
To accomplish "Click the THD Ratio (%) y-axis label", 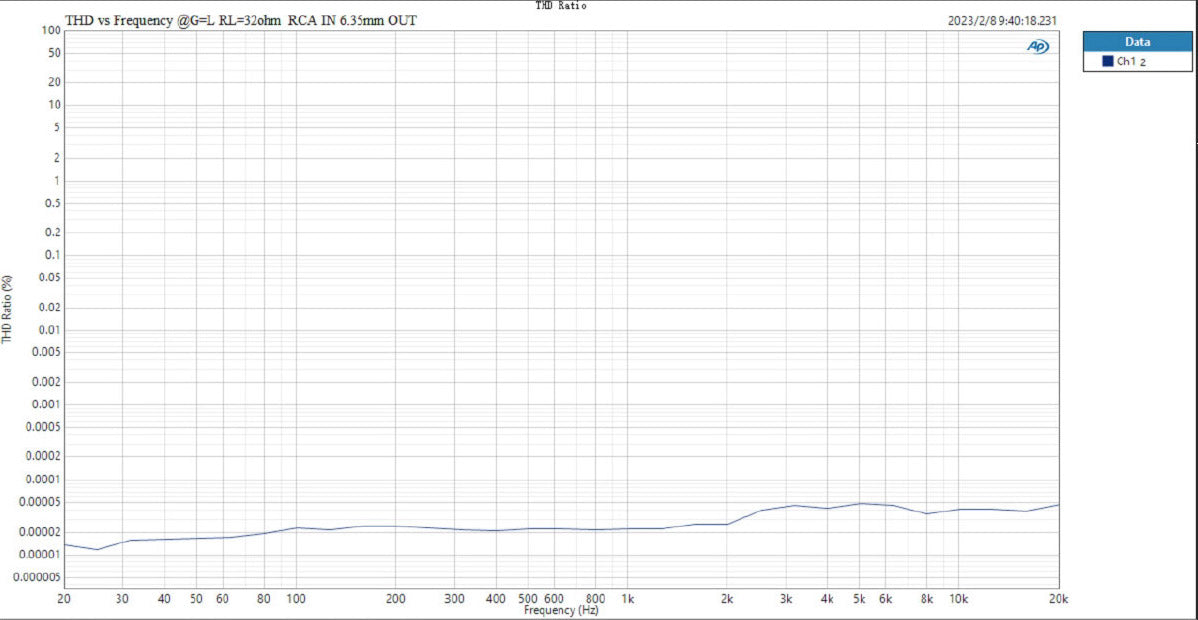I will [x=8, y=309].
